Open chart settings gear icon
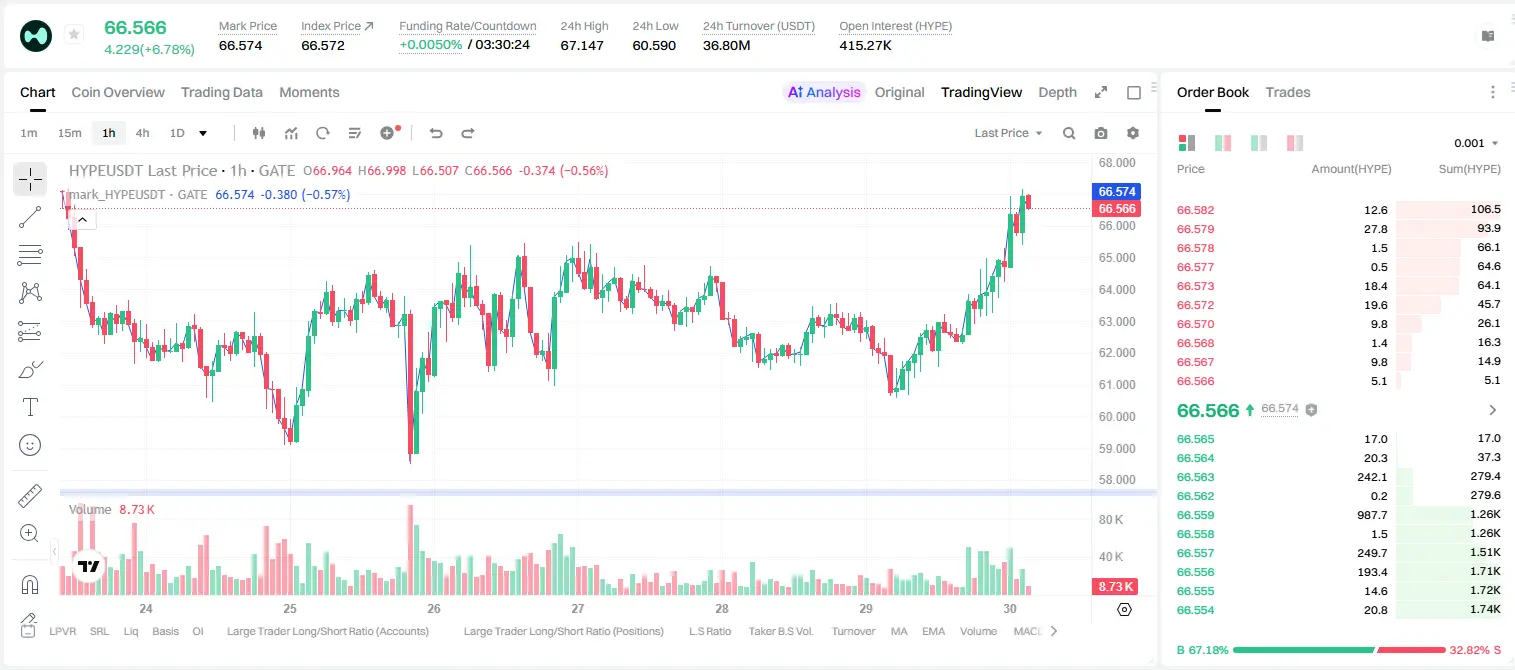1515x670 pixels. (x=1133, y=133)
